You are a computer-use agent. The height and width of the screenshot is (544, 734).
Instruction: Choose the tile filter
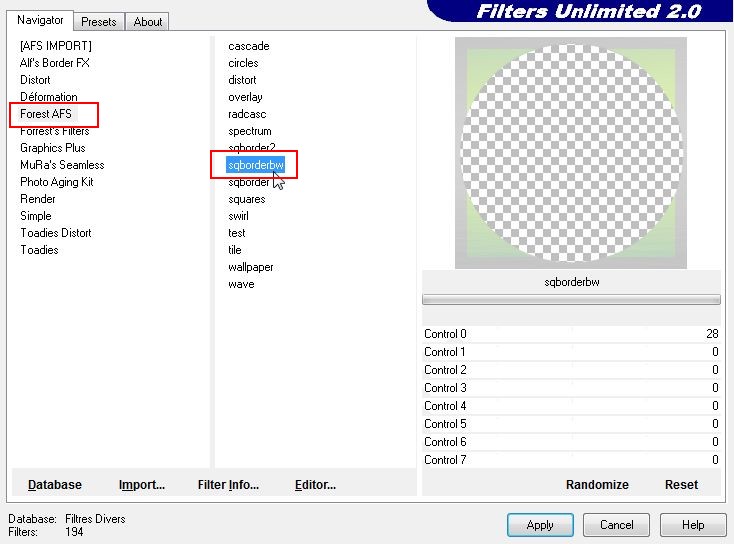coord(235,250)
